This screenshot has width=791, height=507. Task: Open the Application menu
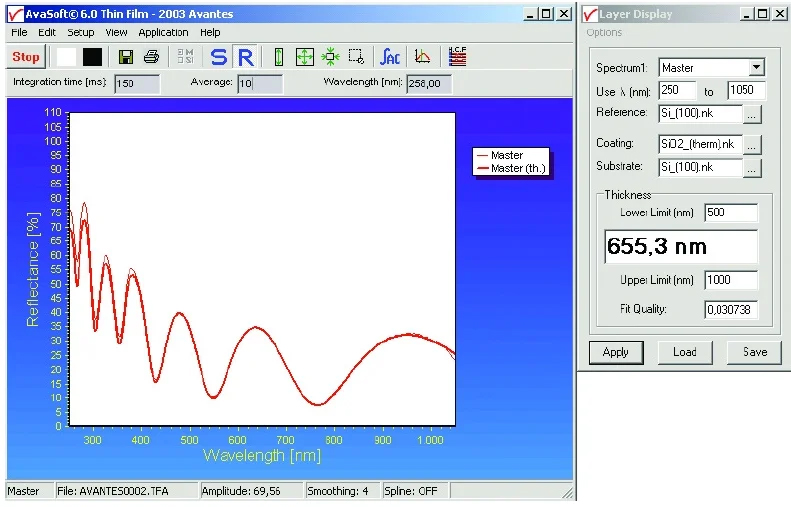click(163, 32)
